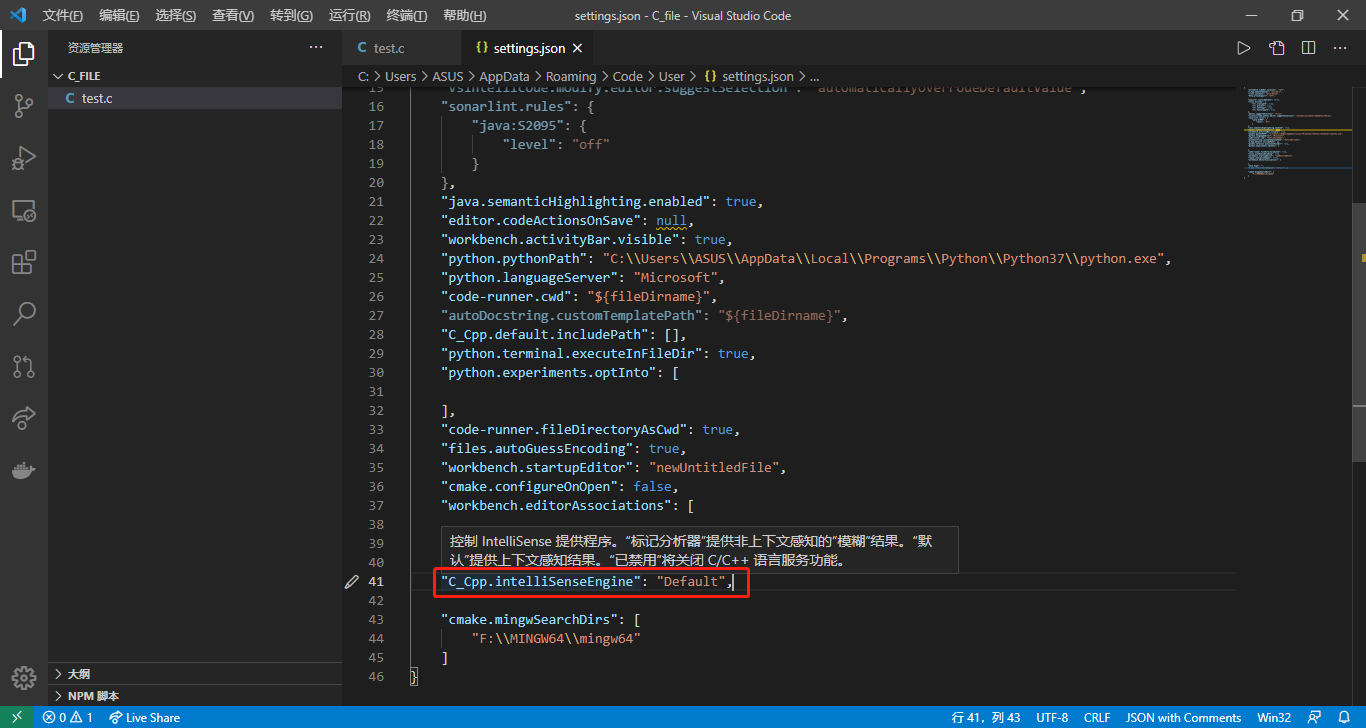1366x728 pixels.
Task: Open the Search view
Action: 23,314
